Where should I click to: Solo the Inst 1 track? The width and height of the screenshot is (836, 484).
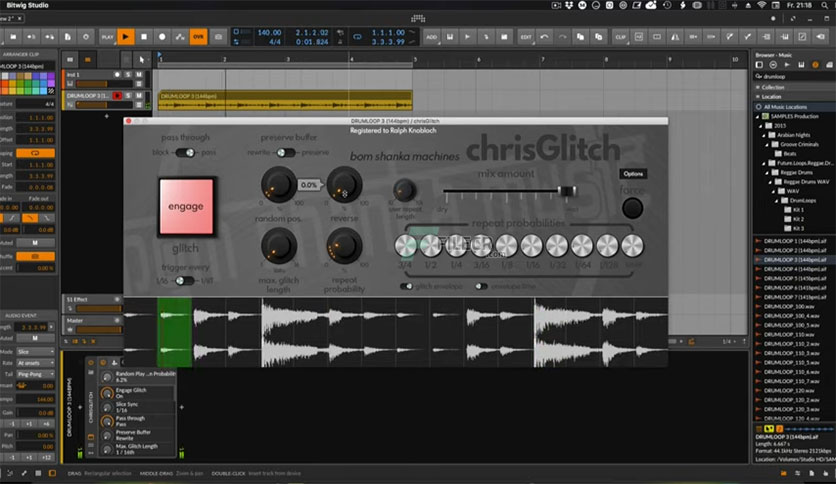tap(128, 75)
